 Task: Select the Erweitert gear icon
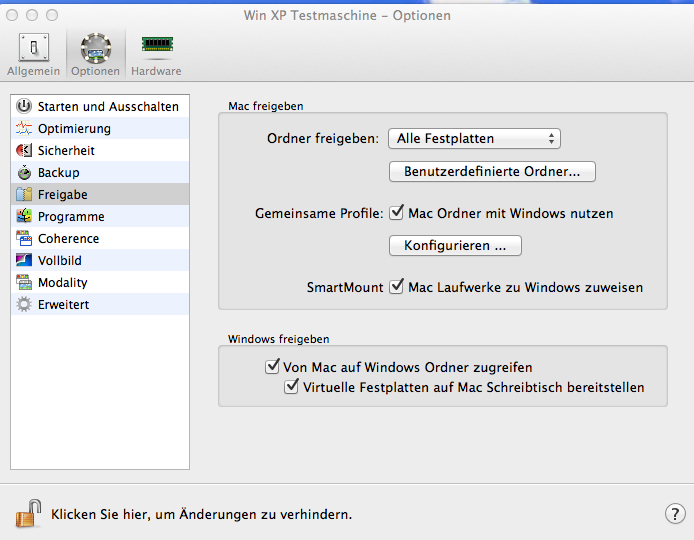pos(24,305)
